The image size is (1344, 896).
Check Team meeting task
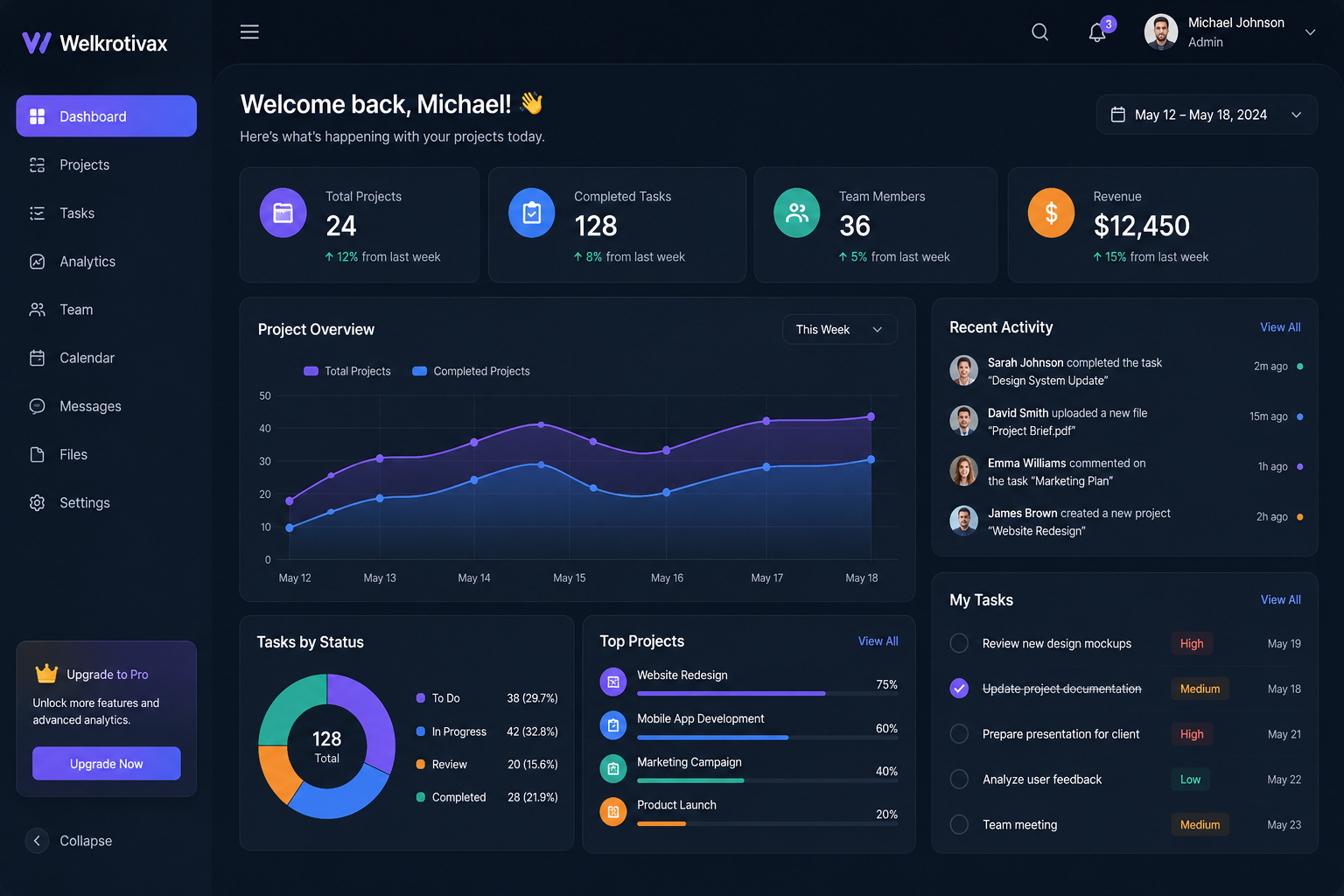point(959,824)
